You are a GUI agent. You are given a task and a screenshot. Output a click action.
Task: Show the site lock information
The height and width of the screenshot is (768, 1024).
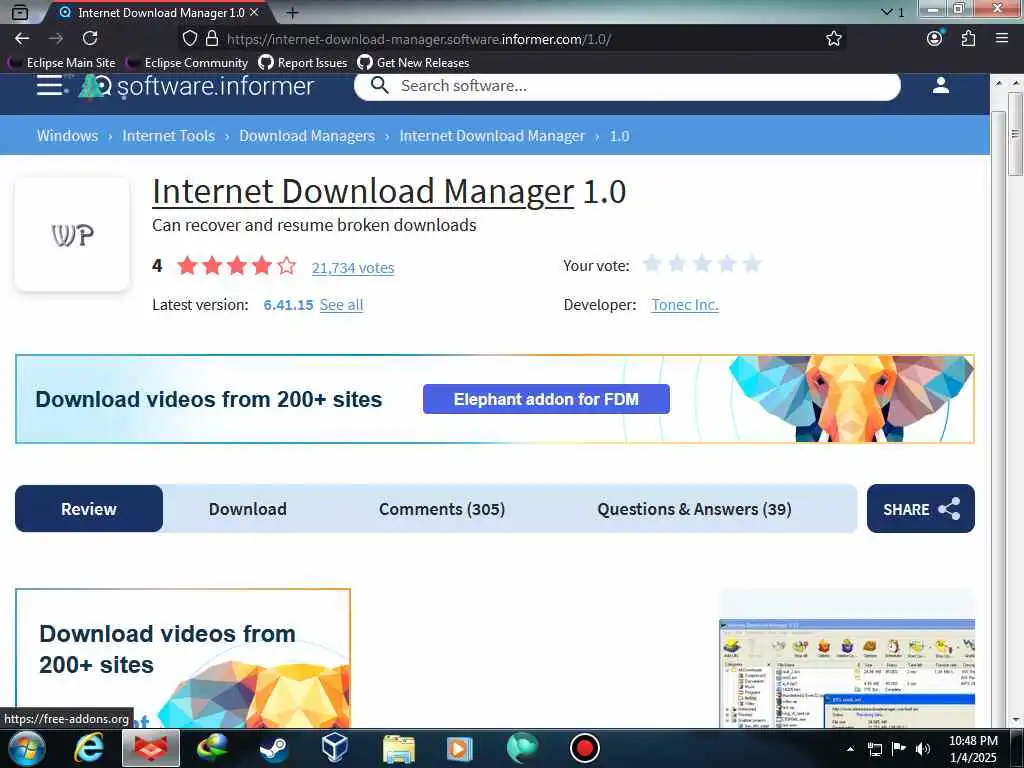212,39
